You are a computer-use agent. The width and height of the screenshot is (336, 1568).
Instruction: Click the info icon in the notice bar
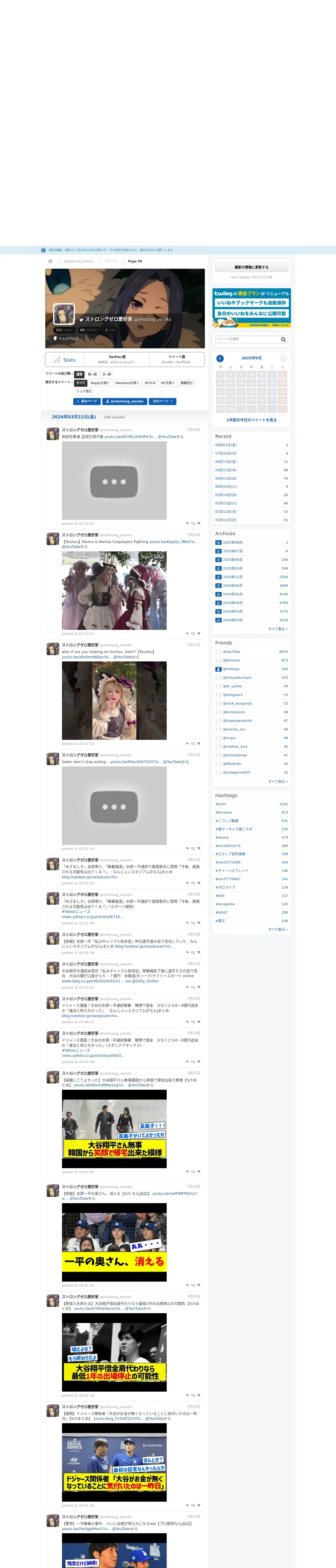coord(43,250)
